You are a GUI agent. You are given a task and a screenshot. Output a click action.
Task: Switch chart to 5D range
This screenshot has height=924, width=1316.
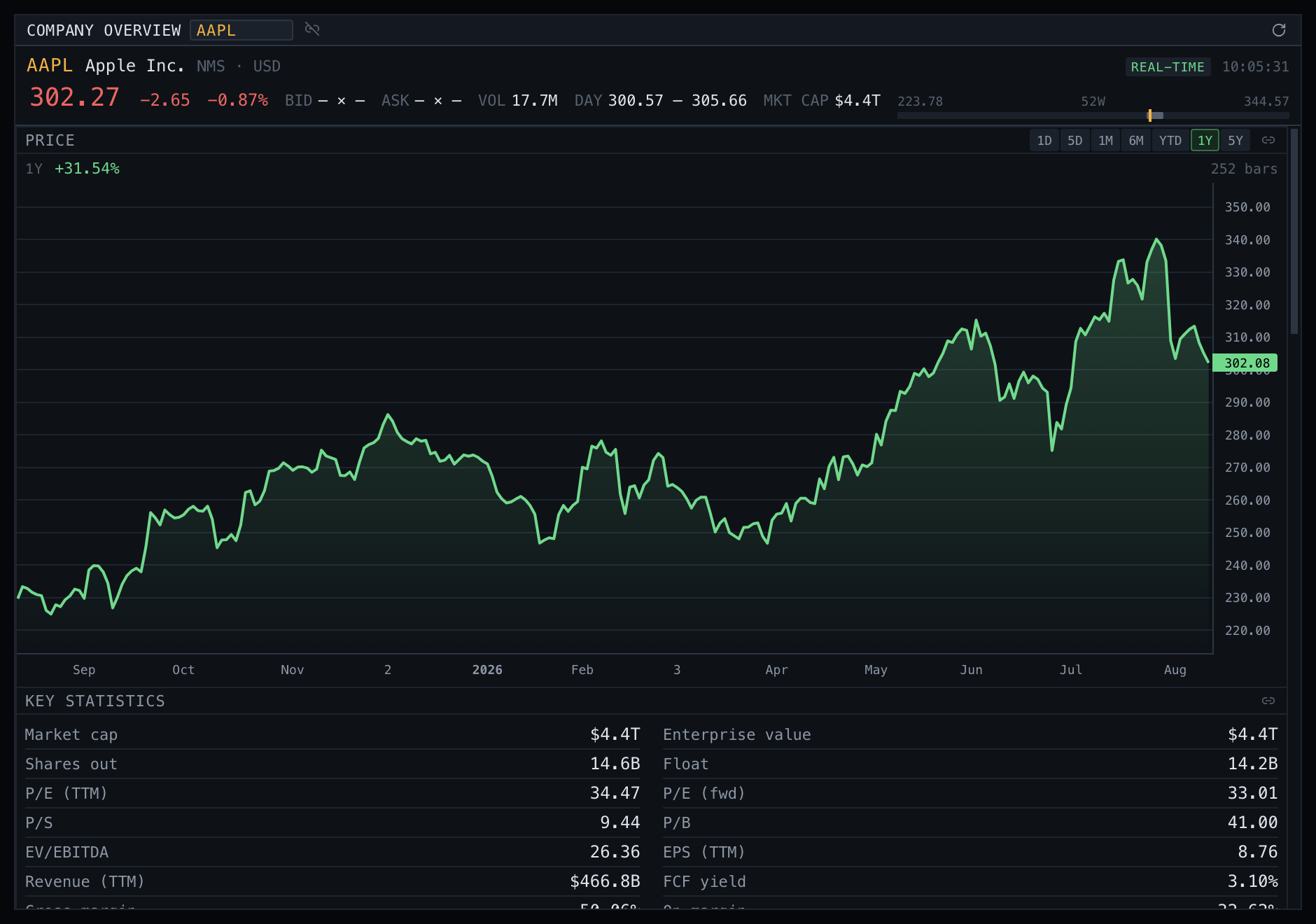(x=1075, y=141)
